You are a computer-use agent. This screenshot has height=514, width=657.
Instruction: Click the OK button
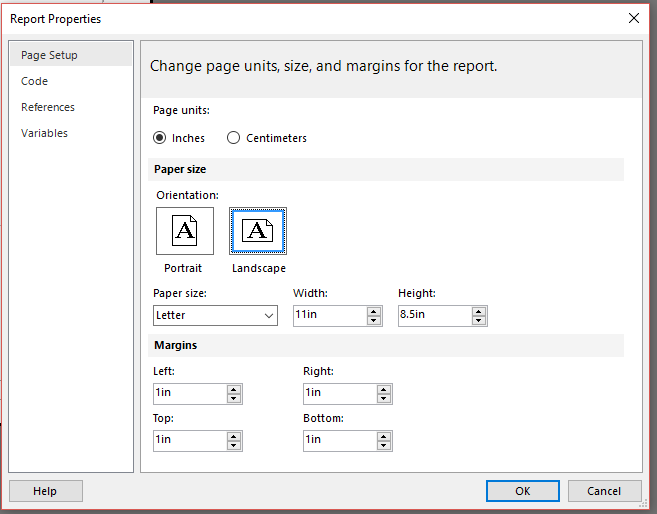523,491
